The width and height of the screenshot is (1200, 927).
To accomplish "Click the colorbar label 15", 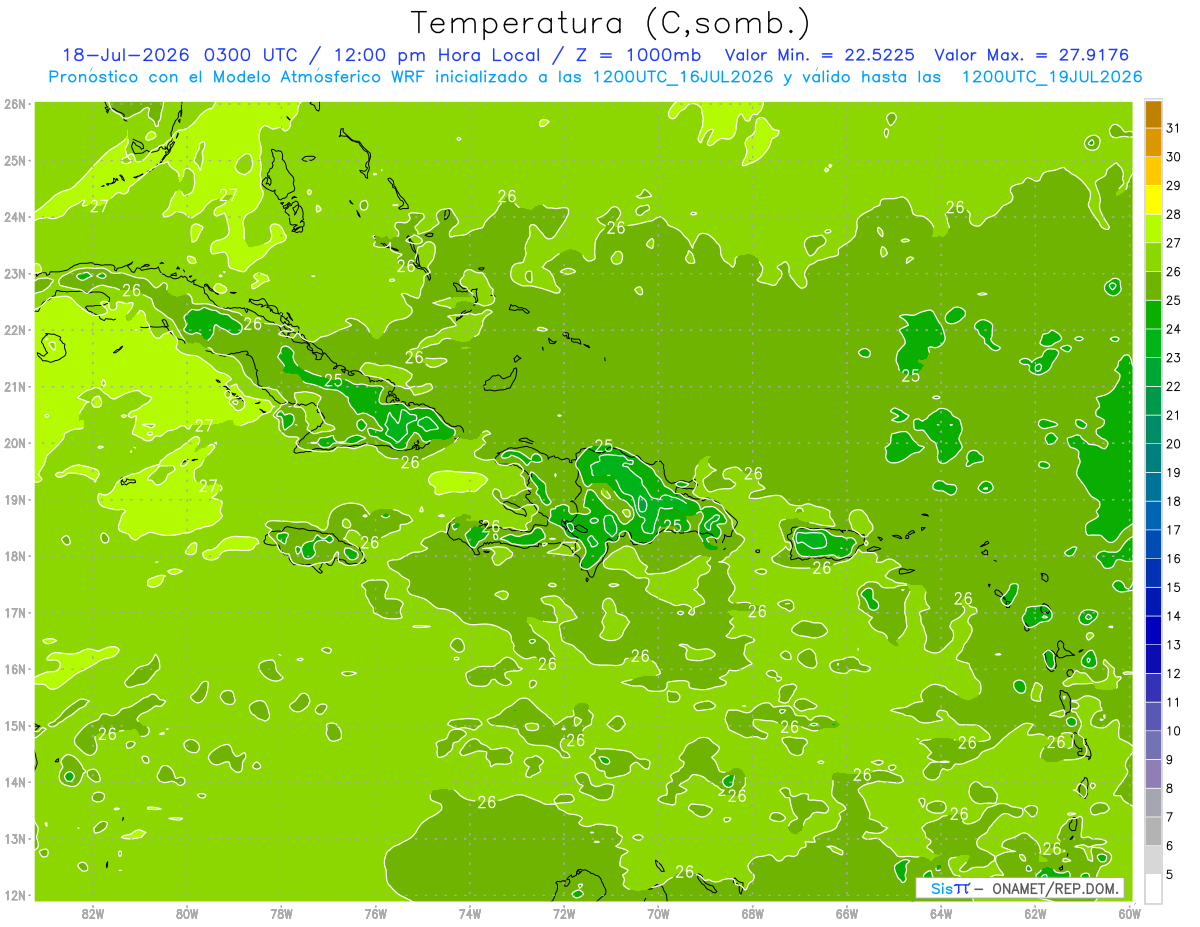I will [1174, 587].
